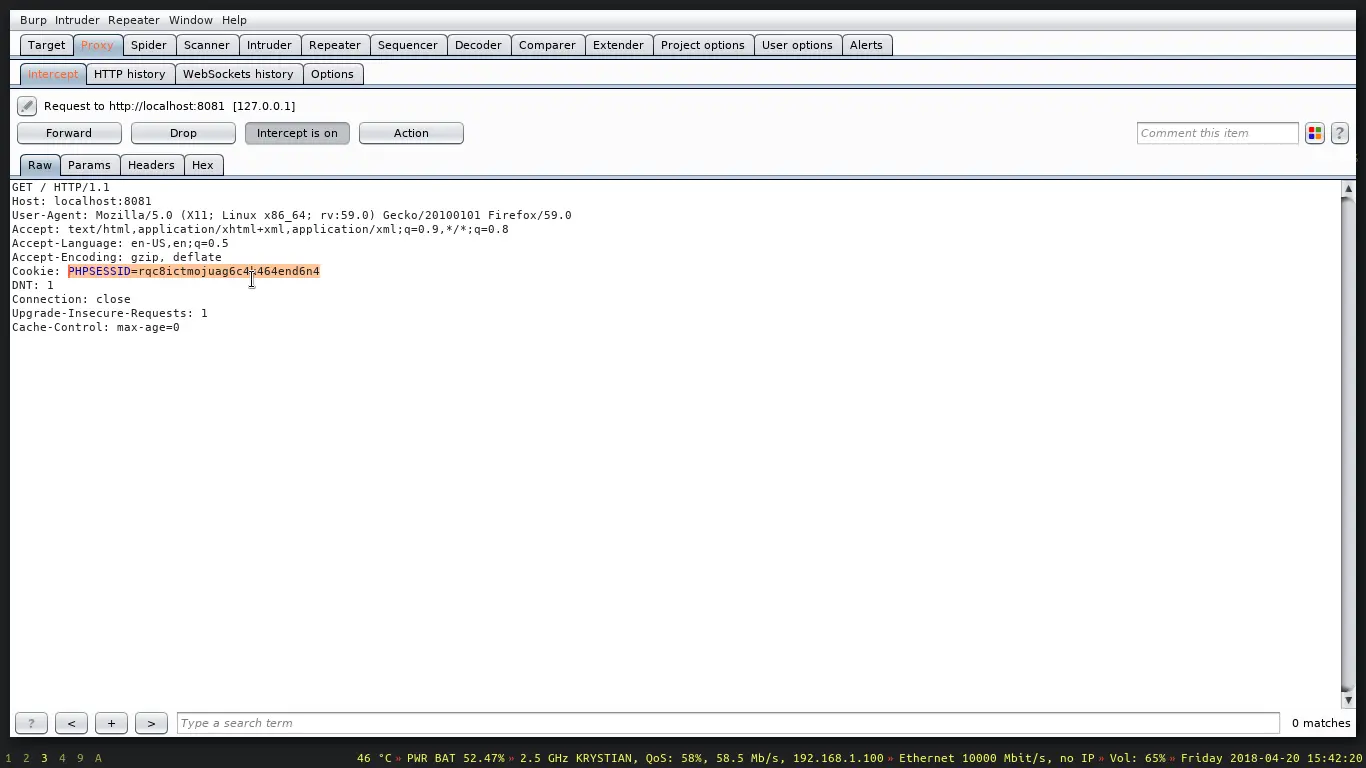Open the Action options
1366x768 pixels.
(x=411, y=132)
